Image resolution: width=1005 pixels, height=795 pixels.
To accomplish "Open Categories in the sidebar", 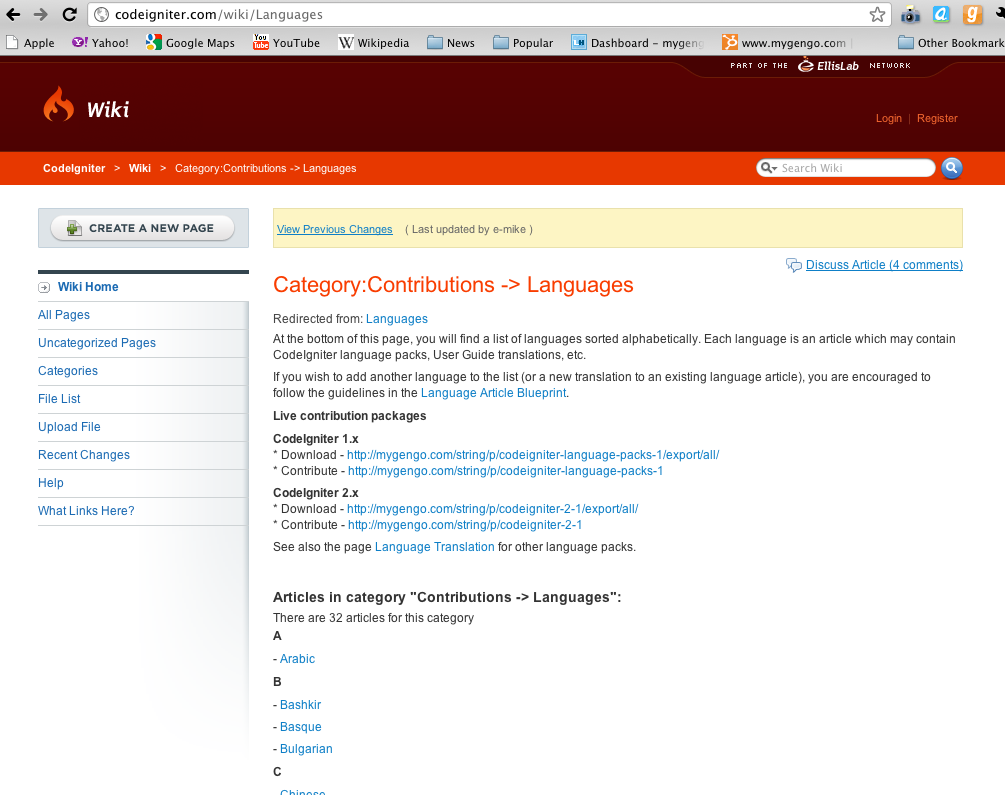I will tap(68, 371).
